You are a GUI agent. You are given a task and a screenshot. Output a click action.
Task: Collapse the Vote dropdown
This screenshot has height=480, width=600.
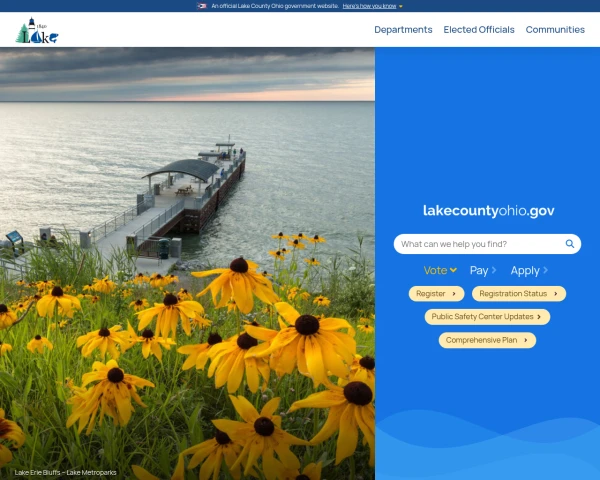click(x=440, y=271)
